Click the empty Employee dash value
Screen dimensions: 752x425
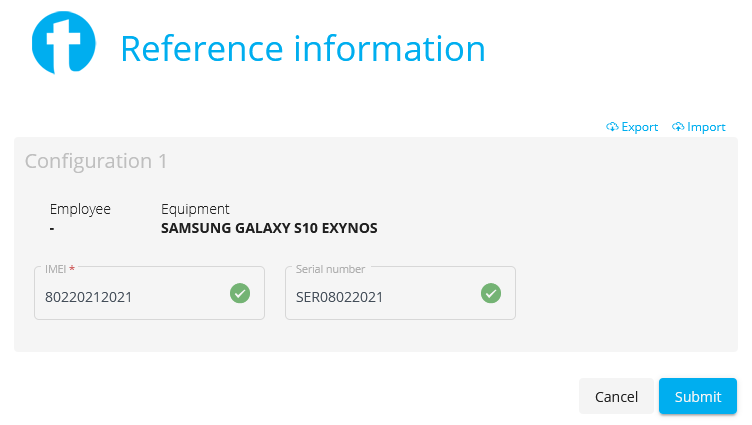[53, 228]
